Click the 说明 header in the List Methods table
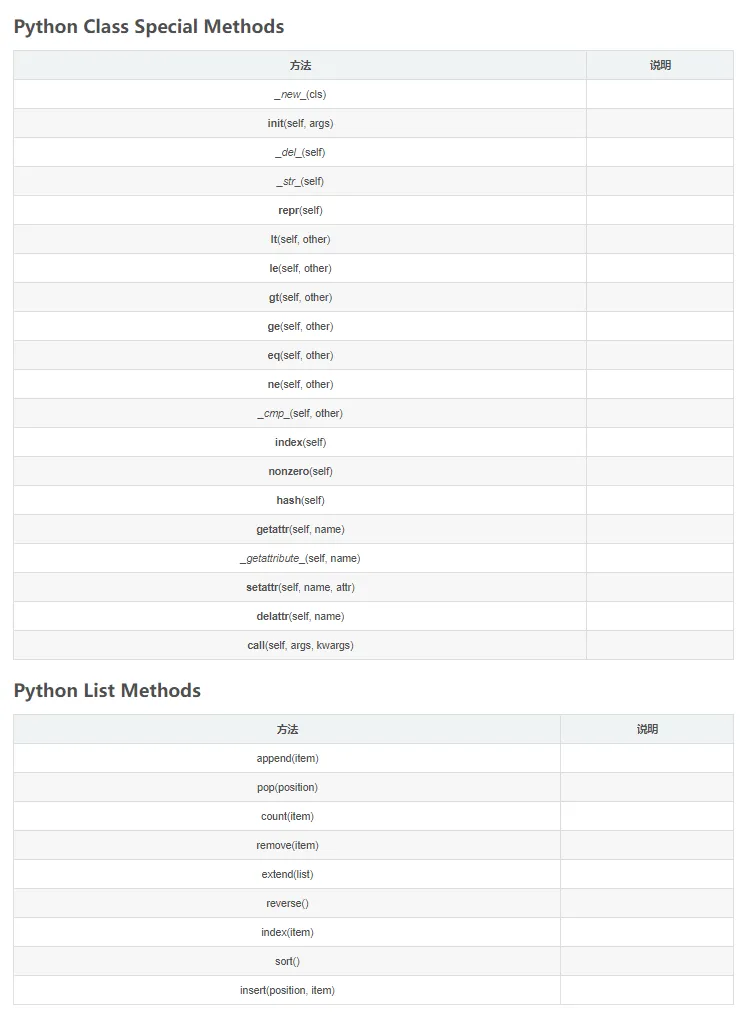The height and width of the screenshot is (1019, 749). [x=647, y=729]
